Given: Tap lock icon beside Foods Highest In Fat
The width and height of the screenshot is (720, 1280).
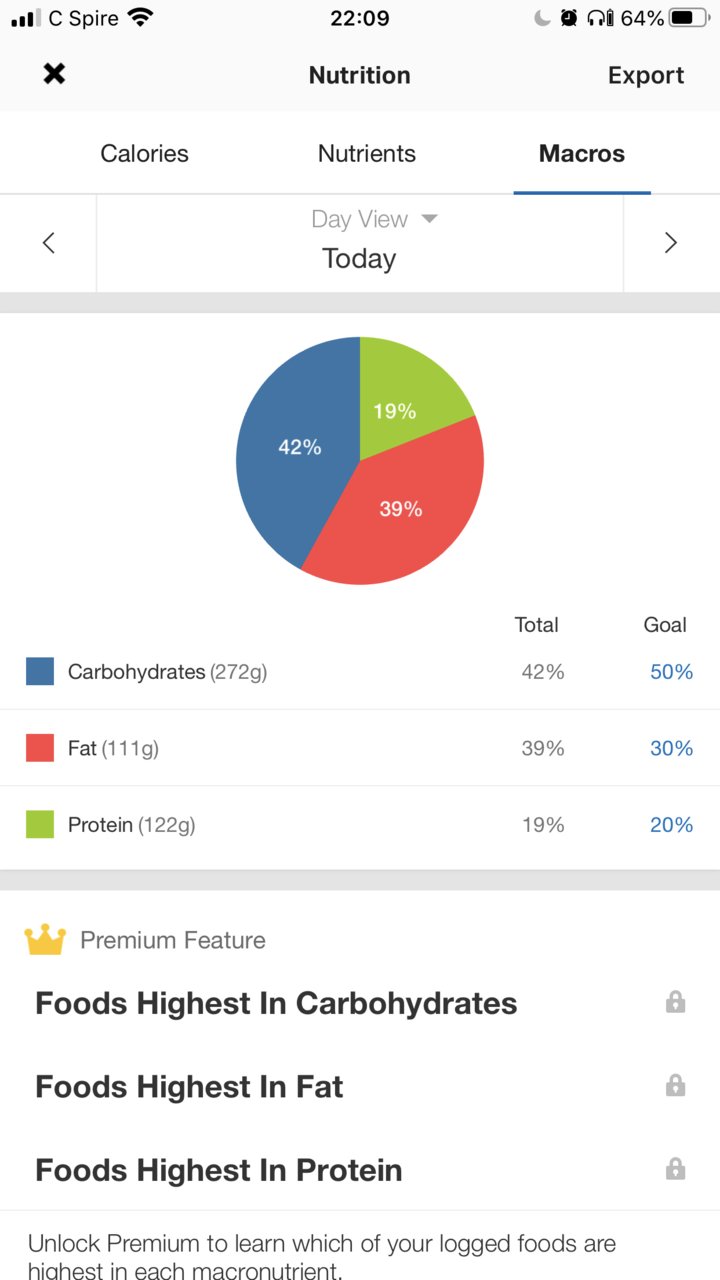Looking at the screenshot, I should click(676, 1085).
